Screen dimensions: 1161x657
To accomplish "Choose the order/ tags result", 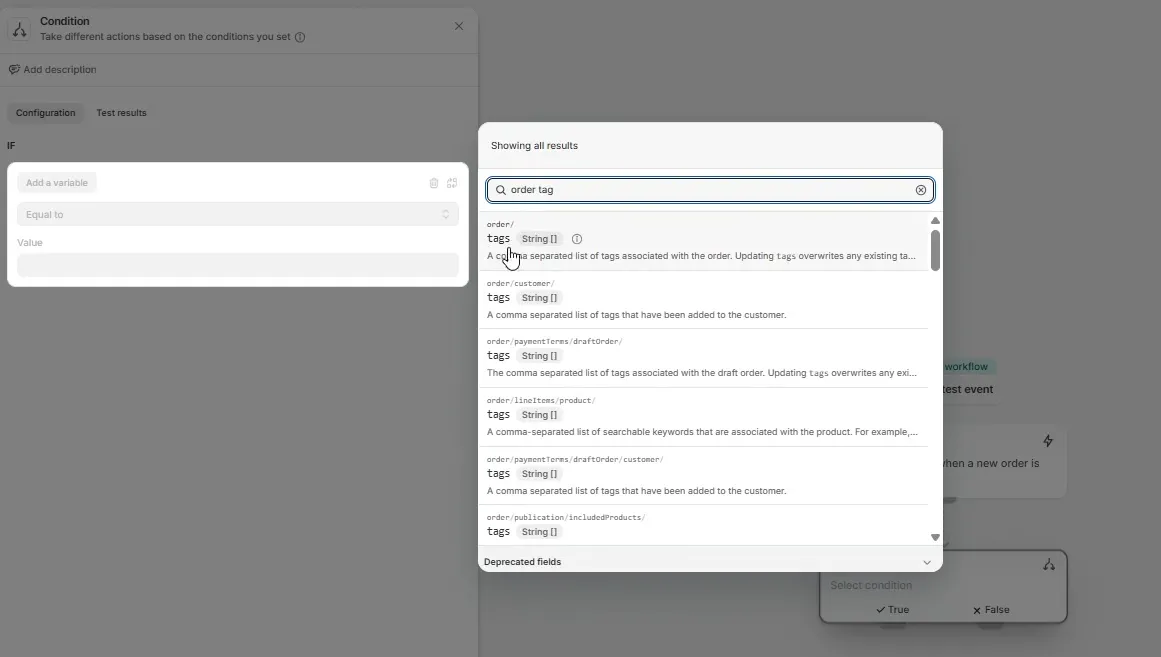I will [703, 241].
